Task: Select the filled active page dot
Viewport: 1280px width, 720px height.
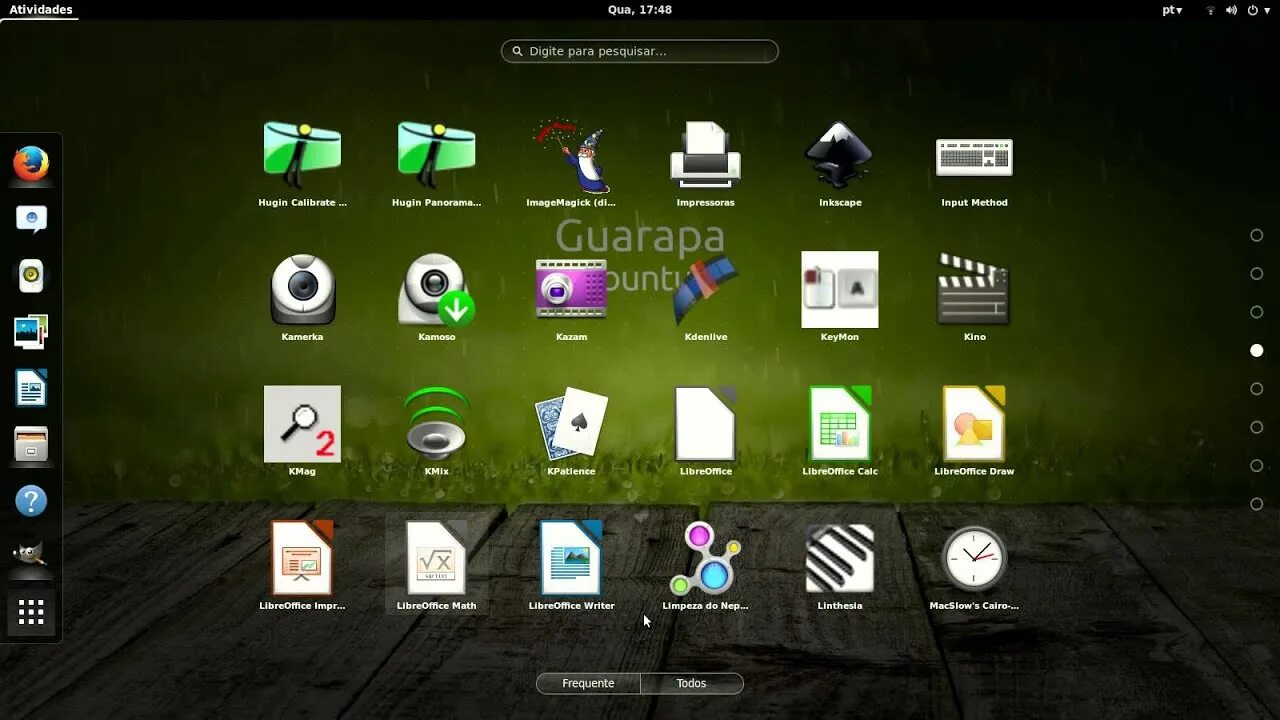Action: tap(1257, 350)
